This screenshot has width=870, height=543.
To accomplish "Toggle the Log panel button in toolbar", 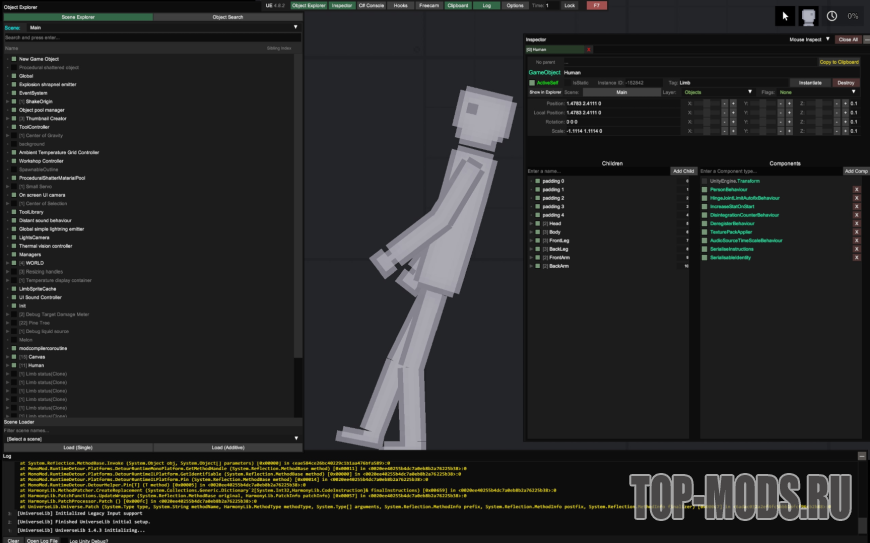I will click(x=487, y=6).
